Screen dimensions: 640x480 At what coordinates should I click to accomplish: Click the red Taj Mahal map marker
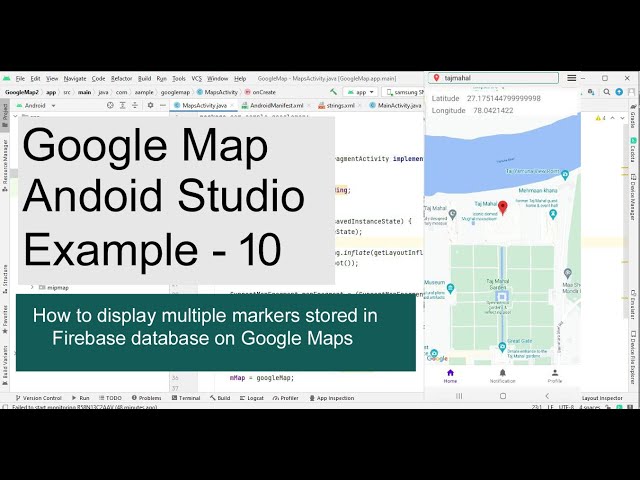tap(503, 207)
